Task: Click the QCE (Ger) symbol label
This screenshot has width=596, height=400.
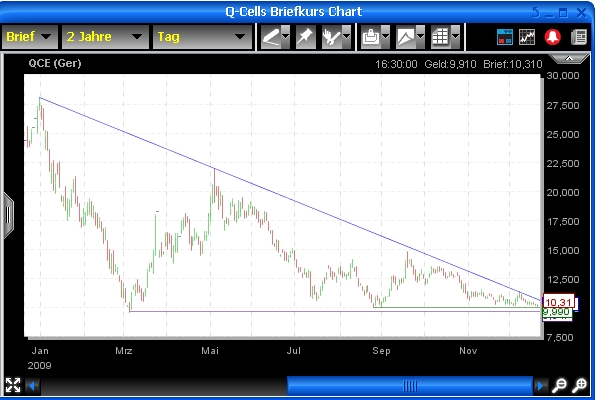Action: (x=55, y=63)
